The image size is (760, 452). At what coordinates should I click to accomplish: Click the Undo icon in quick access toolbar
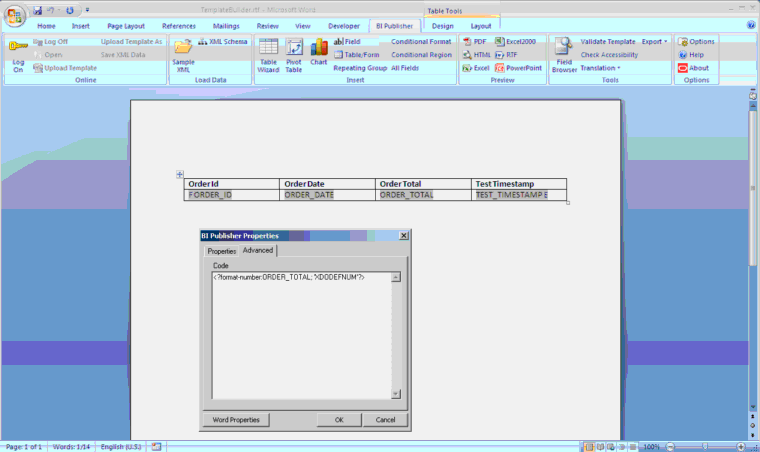50,10
